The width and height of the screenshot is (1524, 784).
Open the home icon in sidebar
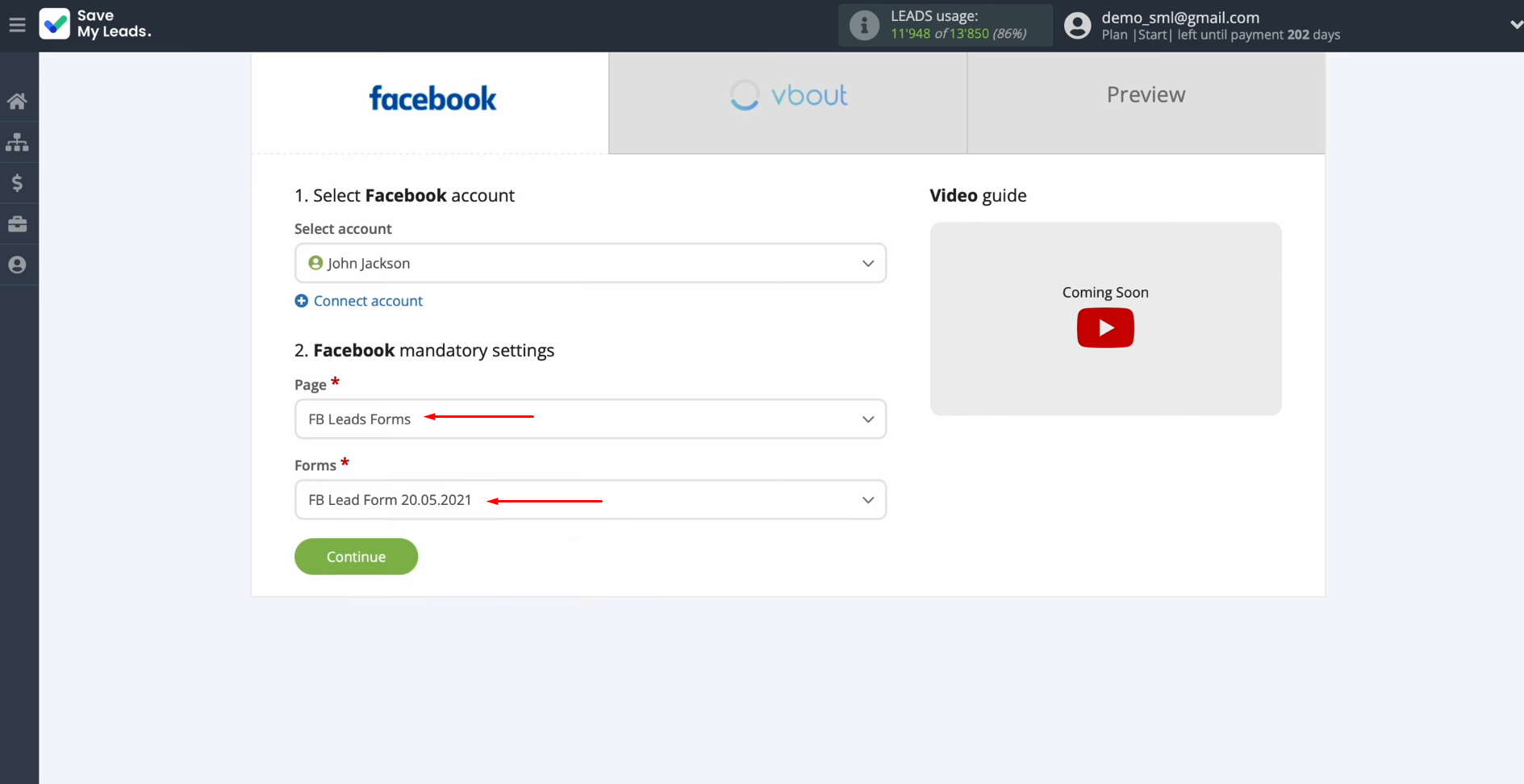click(17, 102)
